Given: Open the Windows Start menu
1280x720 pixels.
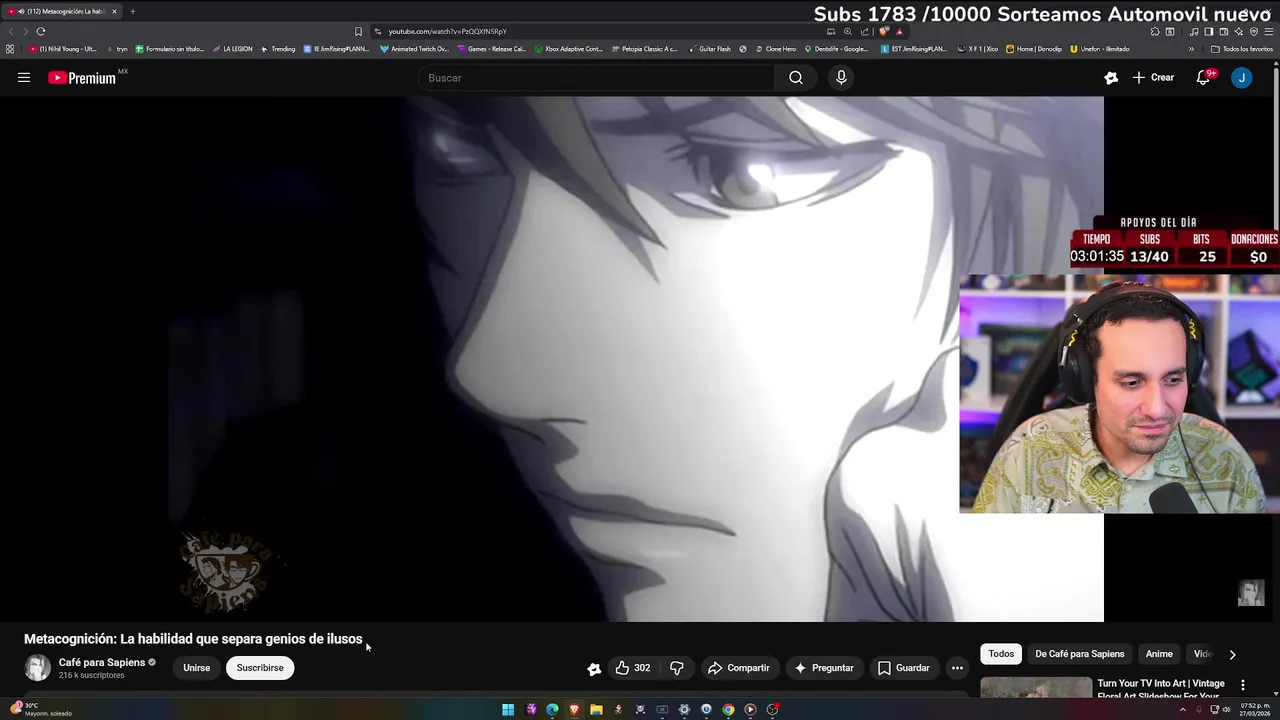Looking at the screenshot, I should (x=508, y=710).
